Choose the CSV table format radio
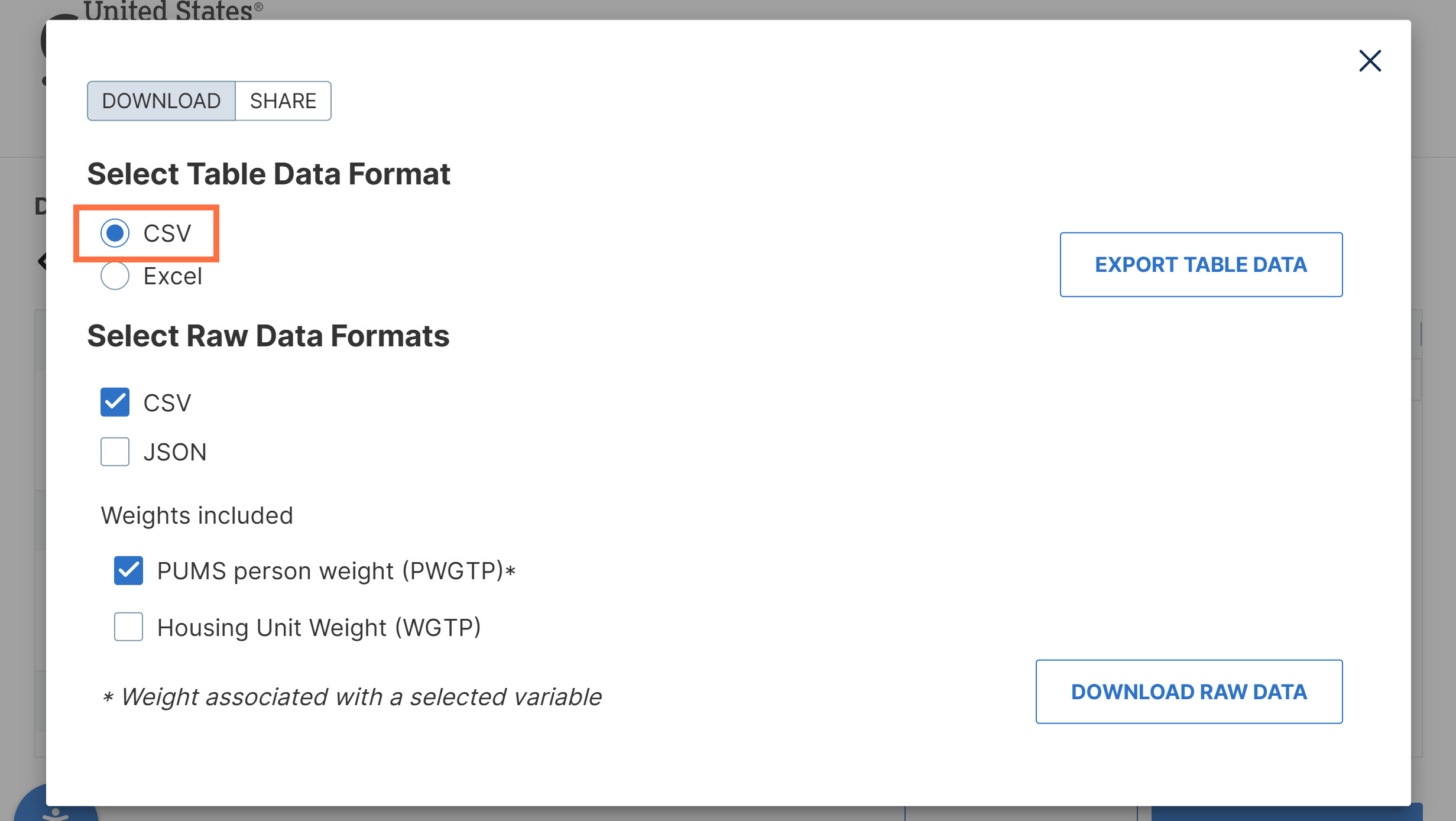This screenshot has height=821, width=1456. tap(115, 233)
